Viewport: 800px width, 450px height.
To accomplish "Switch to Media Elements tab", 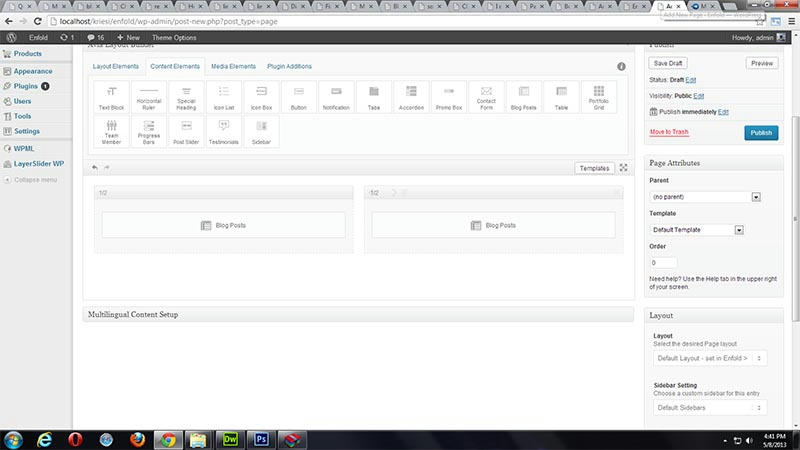I will click(233, 66).
